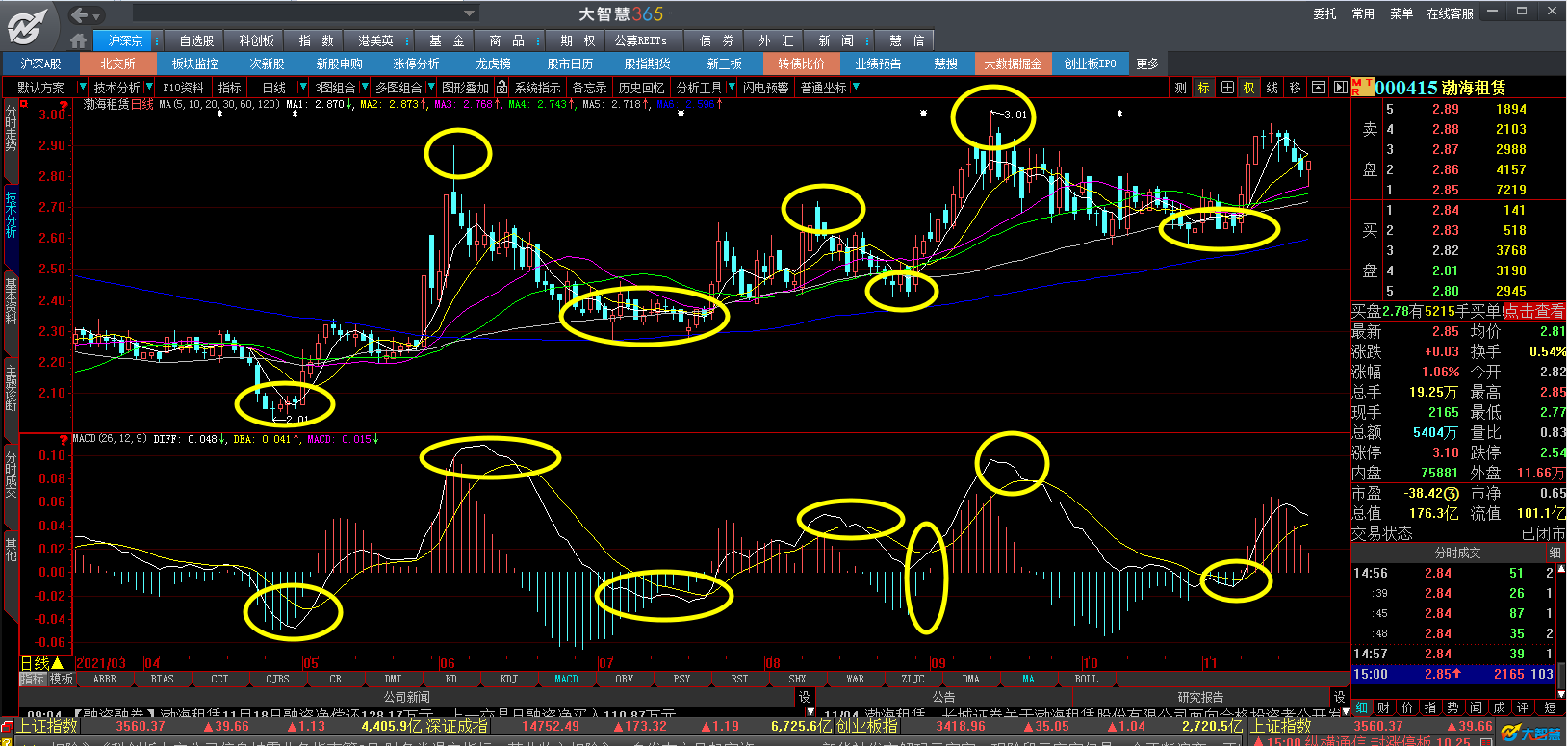Image resolution: width=1568 pixels, height=746 pixels.
Task: Switch to the 闻 tab at bottom right
Action: point(1476,707)
